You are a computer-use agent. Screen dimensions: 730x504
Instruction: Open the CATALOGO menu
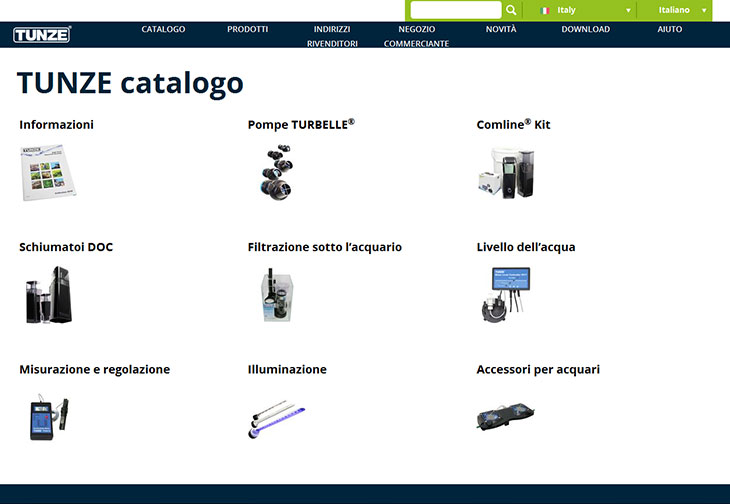(163, 29)
